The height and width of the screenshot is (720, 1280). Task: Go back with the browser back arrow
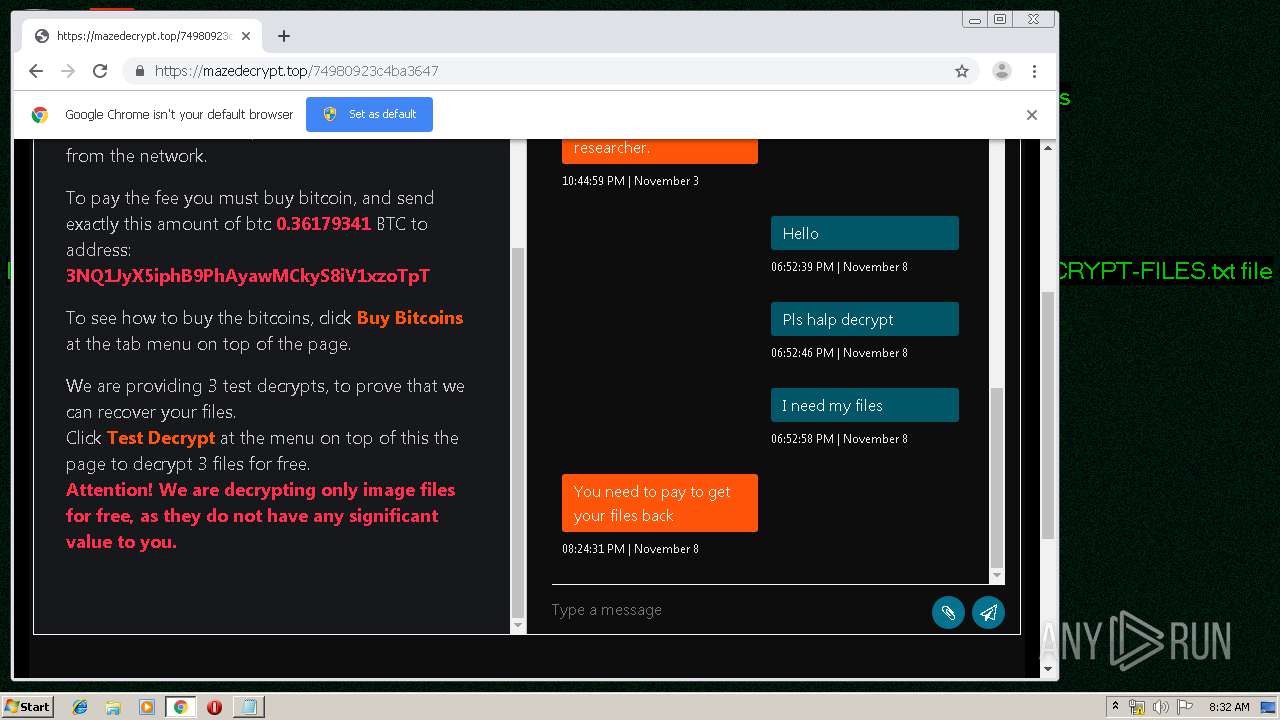[36, 71]
